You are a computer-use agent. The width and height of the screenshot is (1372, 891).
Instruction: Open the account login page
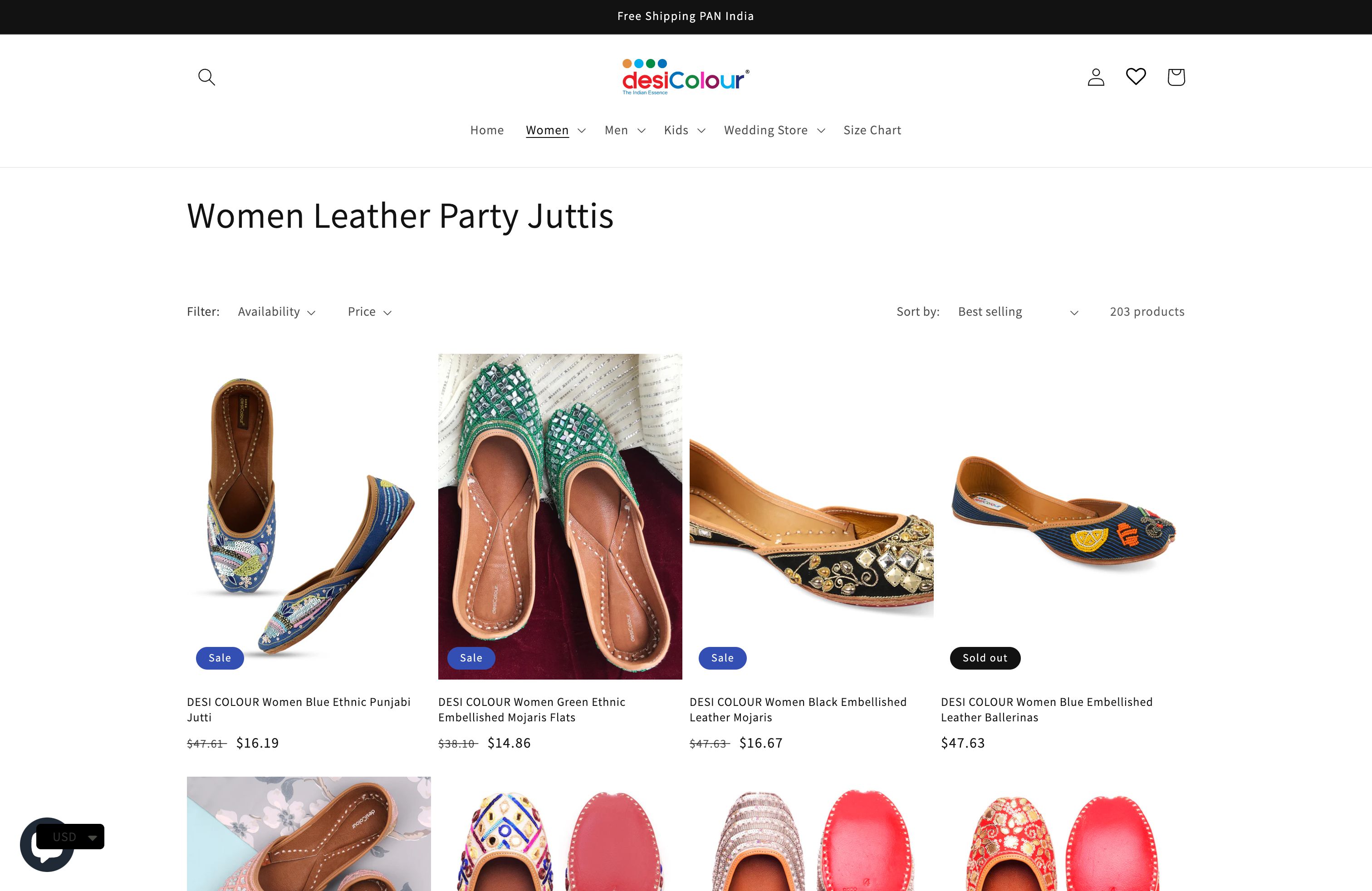1096,77
